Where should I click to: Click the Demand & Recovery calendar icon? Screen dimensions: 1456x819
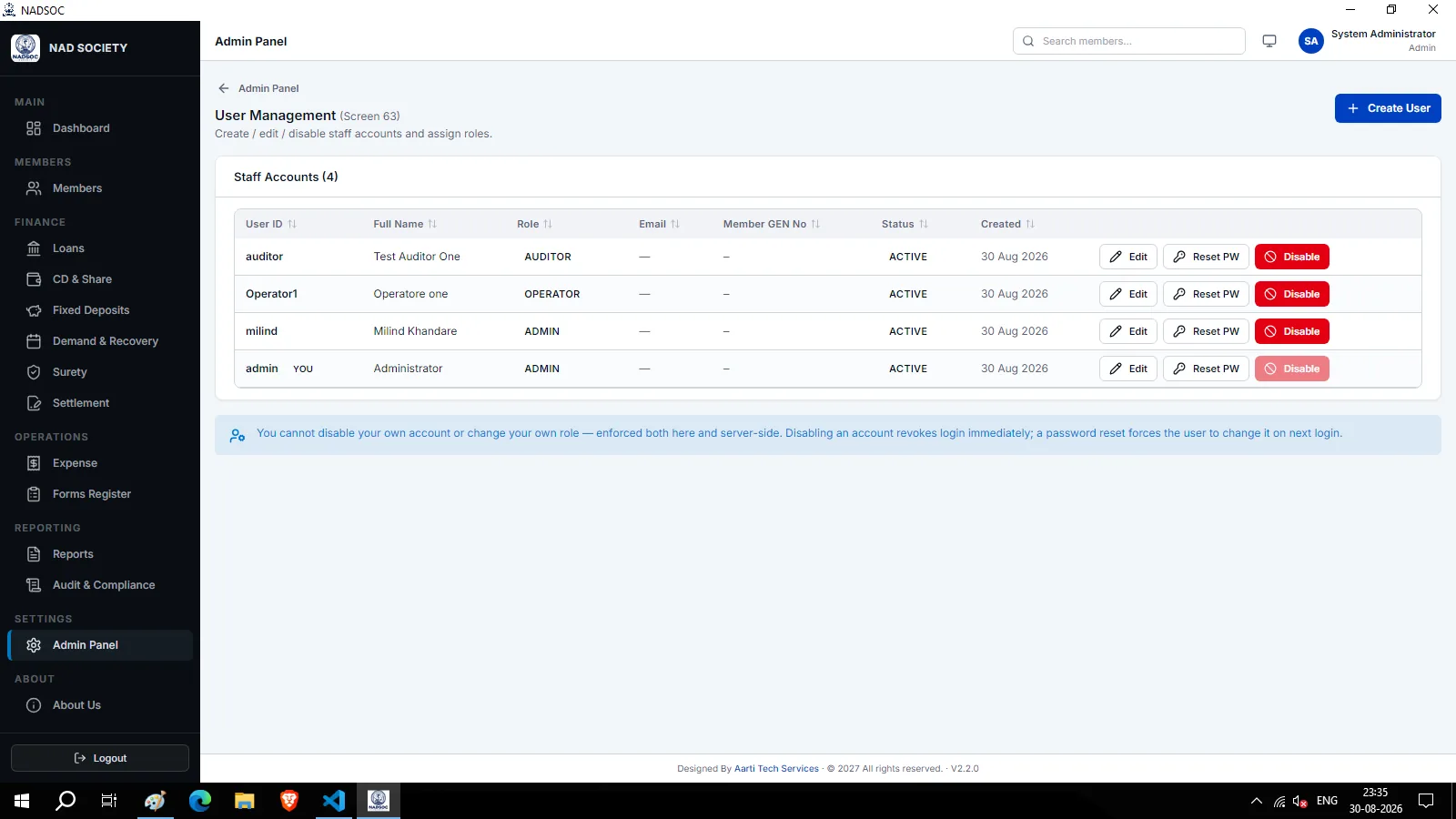pyautogui.click(x=34, y=341)
